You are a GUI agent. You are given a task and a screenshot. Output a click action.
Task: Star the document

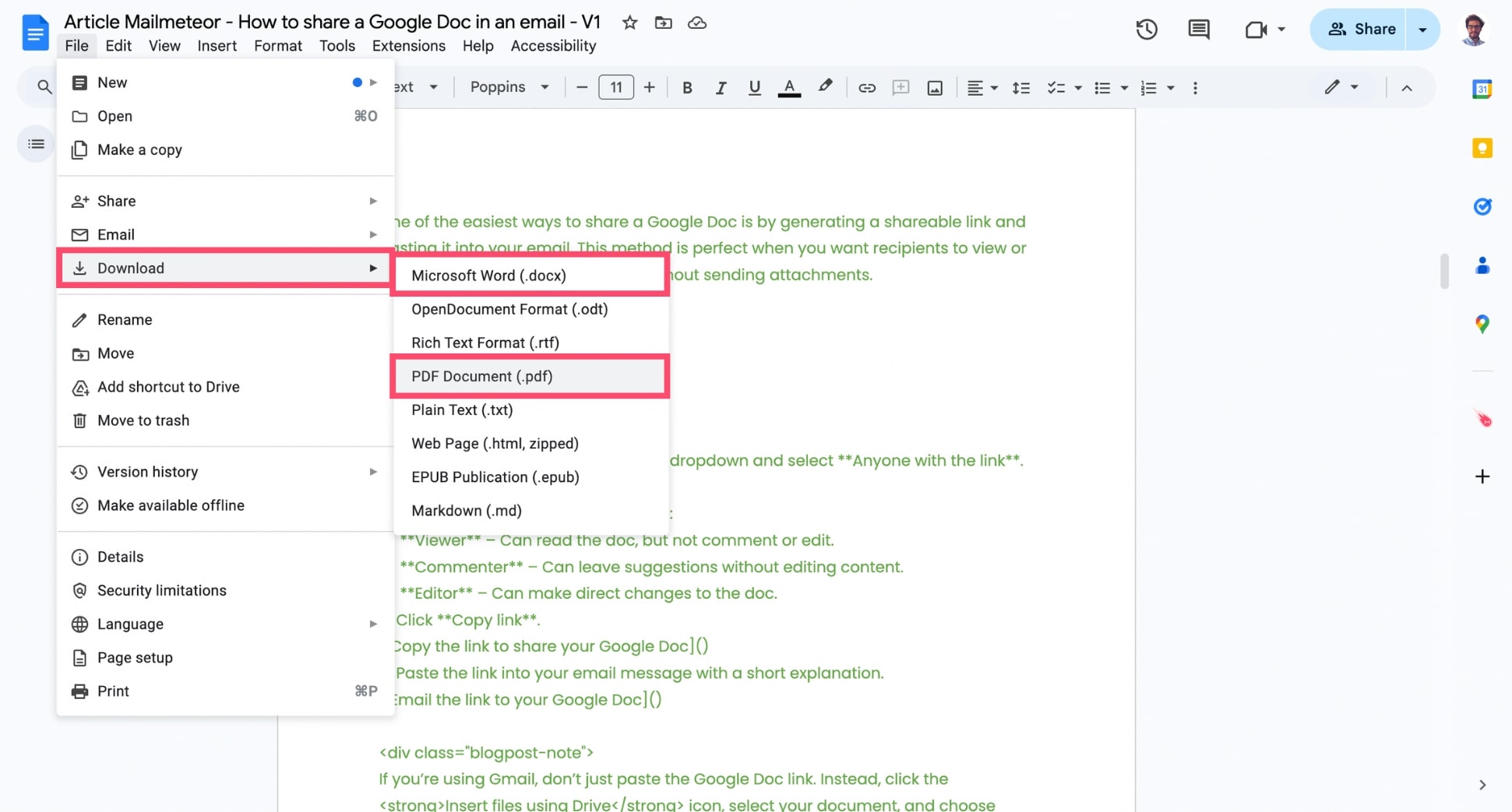(x=629, y=23)
